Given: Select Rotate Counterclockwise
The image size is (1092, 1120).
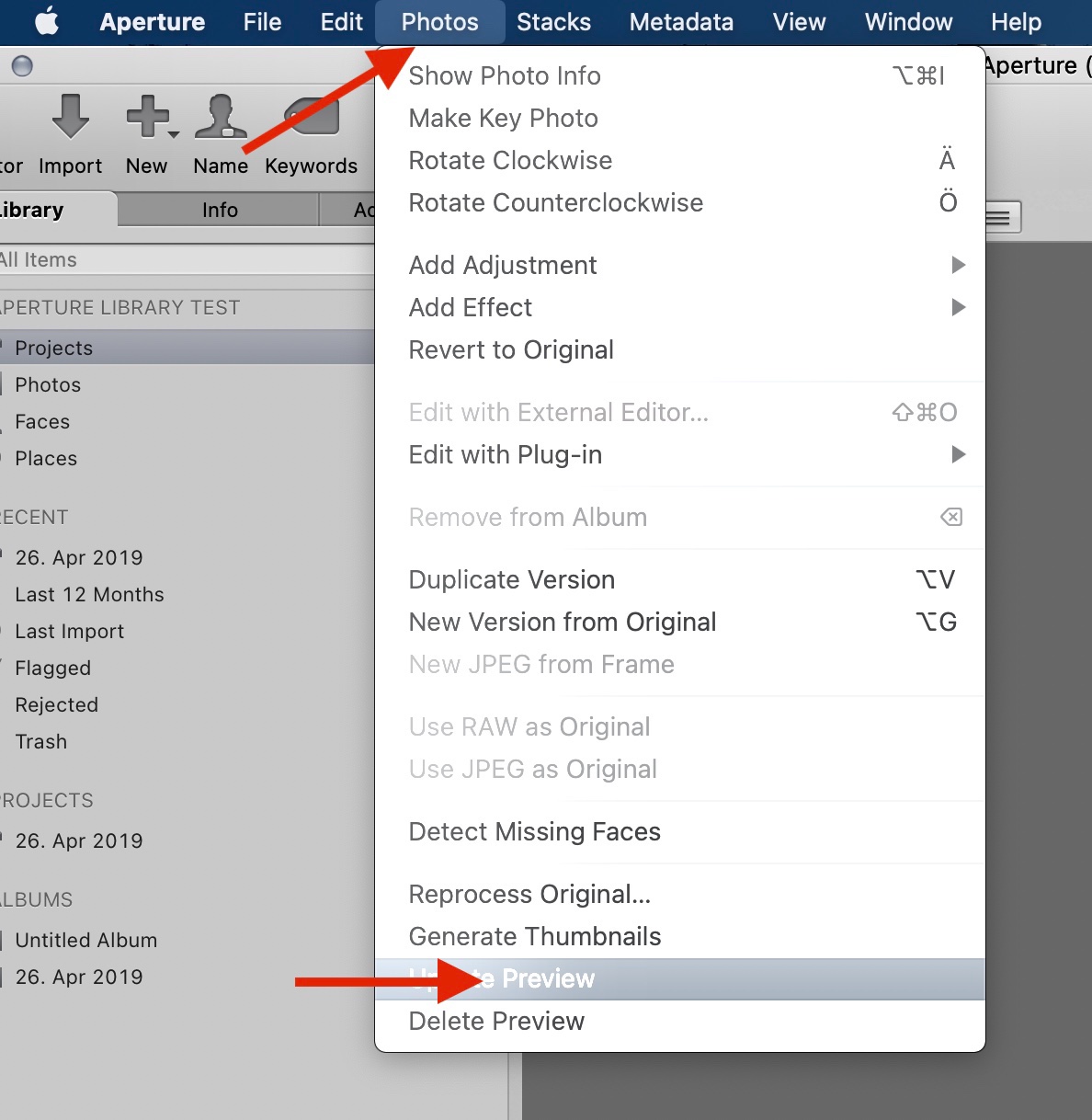Looking at the screenshot, I should (680, 202).
